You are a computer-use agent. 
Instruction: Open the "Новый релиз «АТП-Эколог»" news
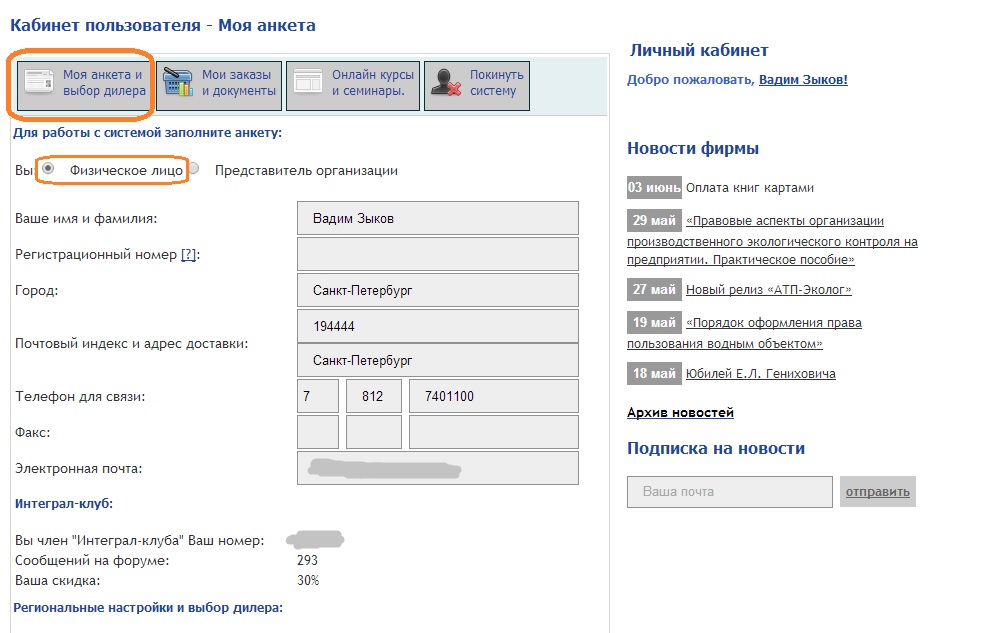click(x=768, y=290)
